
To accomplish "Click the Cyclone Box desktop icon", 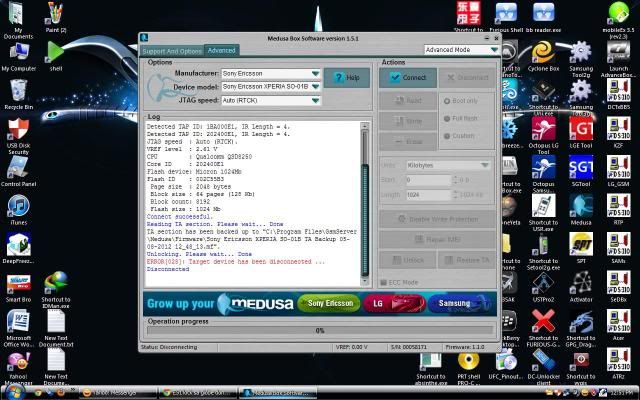I will coord(543,57).
